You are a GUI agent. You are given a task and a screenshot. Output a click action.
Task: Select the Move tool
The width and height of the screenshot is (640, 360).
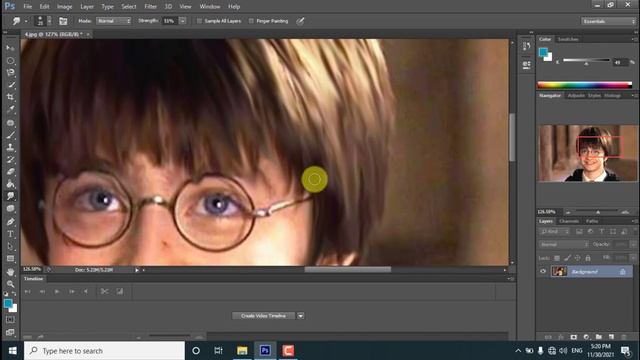tap(10, 48)
